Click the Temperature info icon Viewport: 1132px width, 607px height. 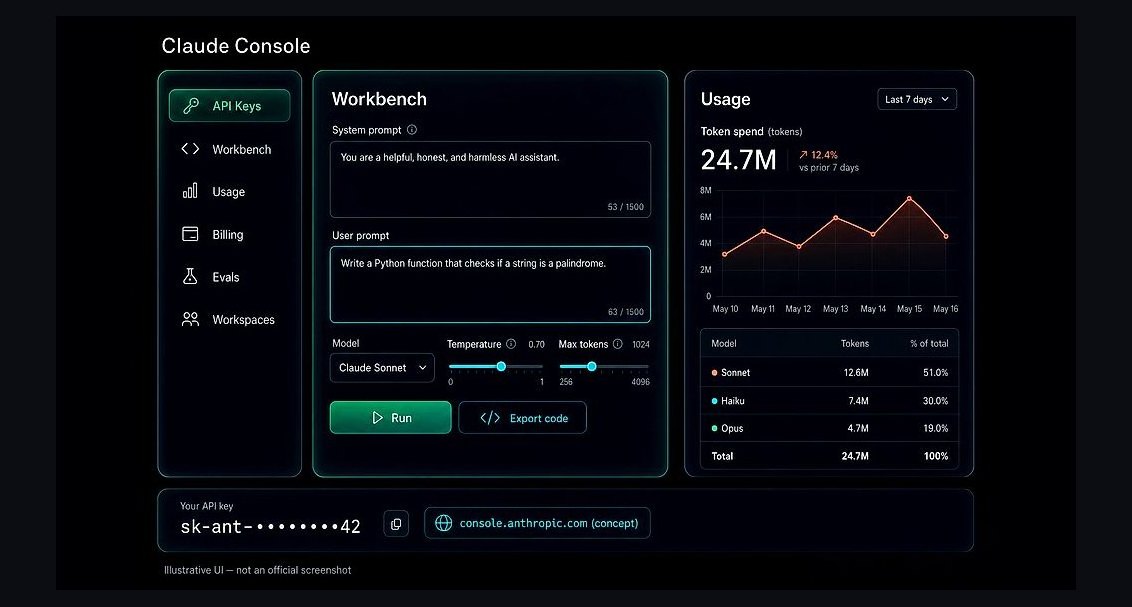tap(511, 344)
